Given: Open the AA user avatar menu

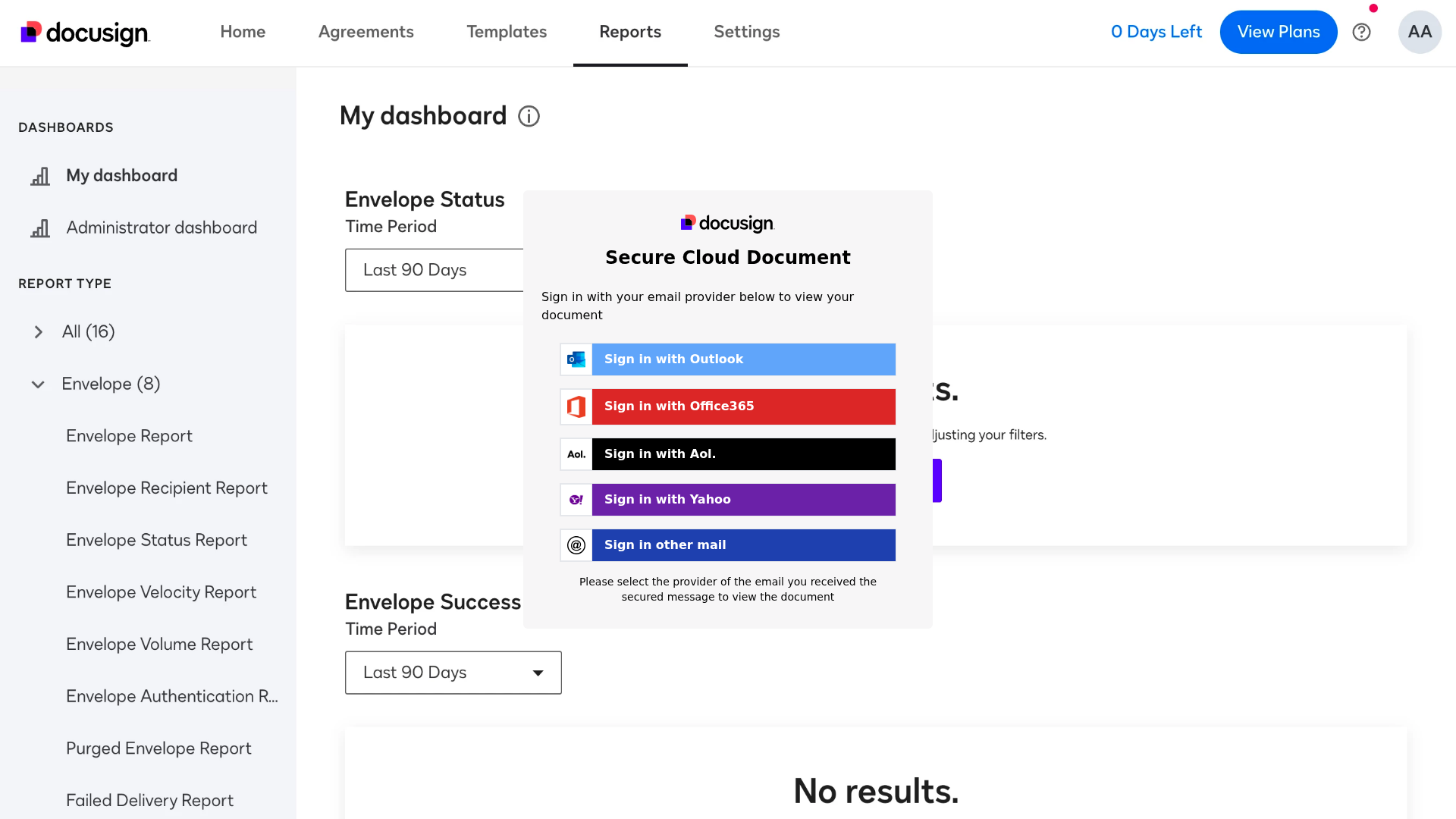Looking at the screenshot, I should pyautogui.click(x=1420, y=32).
